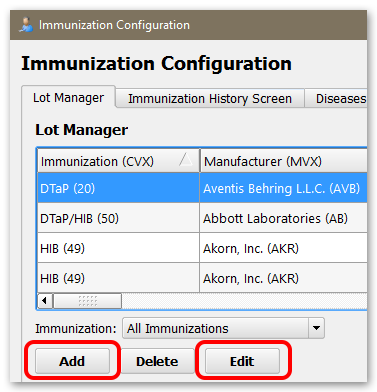
Task: Select the Abbott Laboratories (AB) cell
Action: (283, 218)
